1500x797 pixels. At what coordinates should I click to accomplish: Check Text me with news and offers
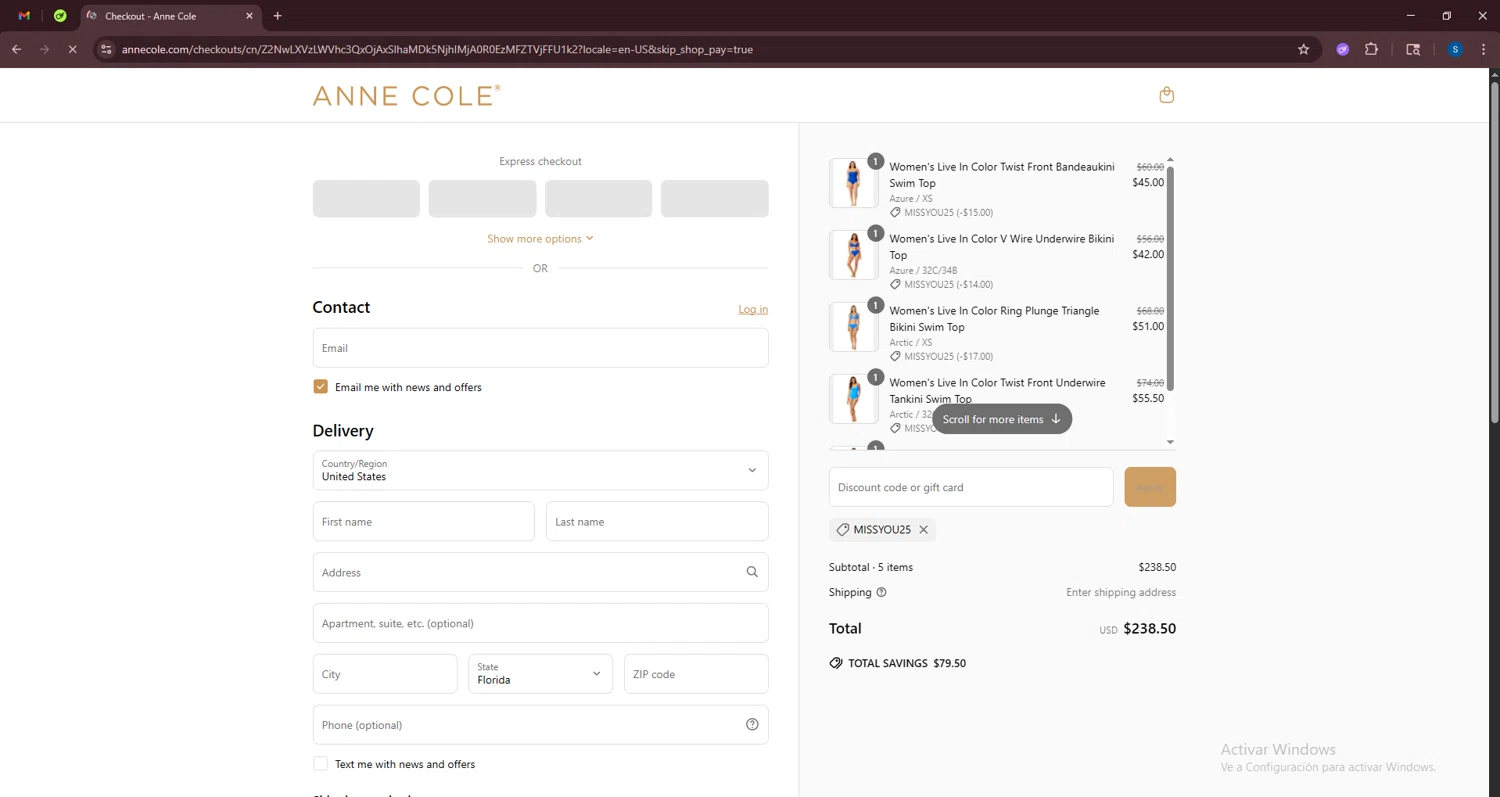[320, 763]
